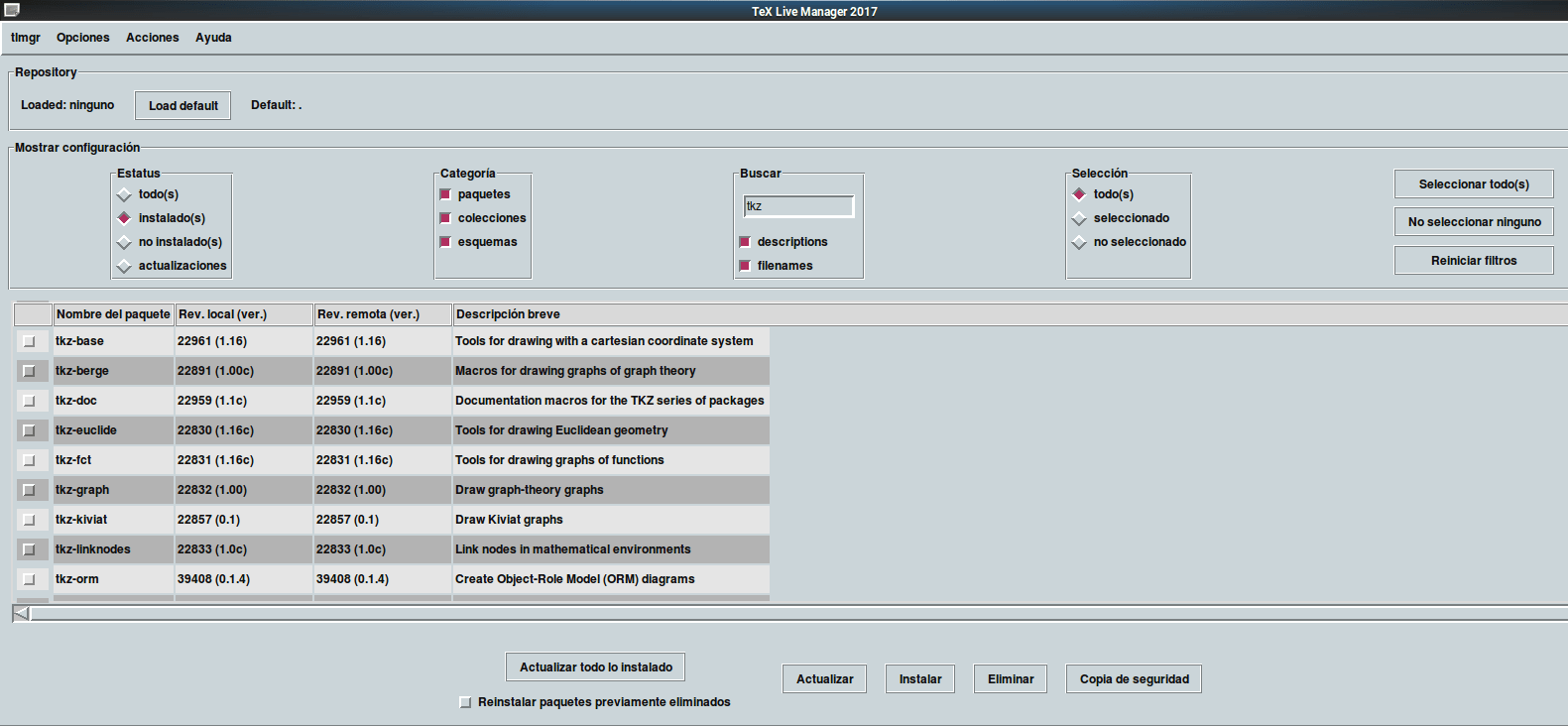The width and height of the screenshot is (1568, 726).
Task: Click Reiniciar filtros button
Action: click(x=1474, y=261)
